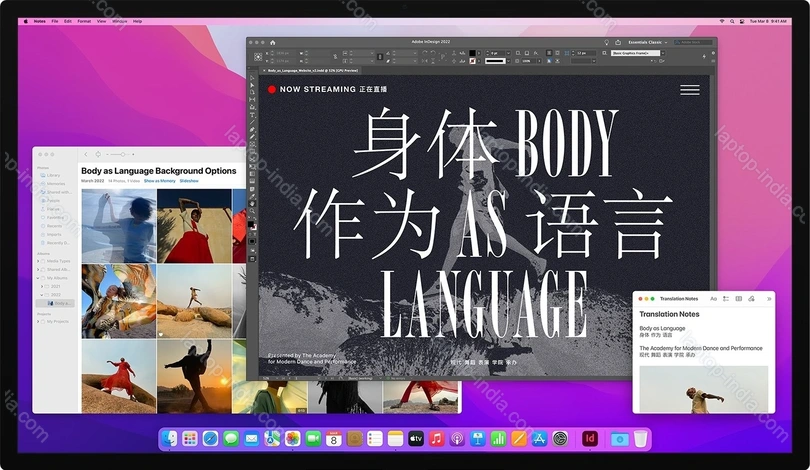Open Safari from the Dock
Image resolution: width=810 pixels, height=470 pixels.
coord(210,439)
